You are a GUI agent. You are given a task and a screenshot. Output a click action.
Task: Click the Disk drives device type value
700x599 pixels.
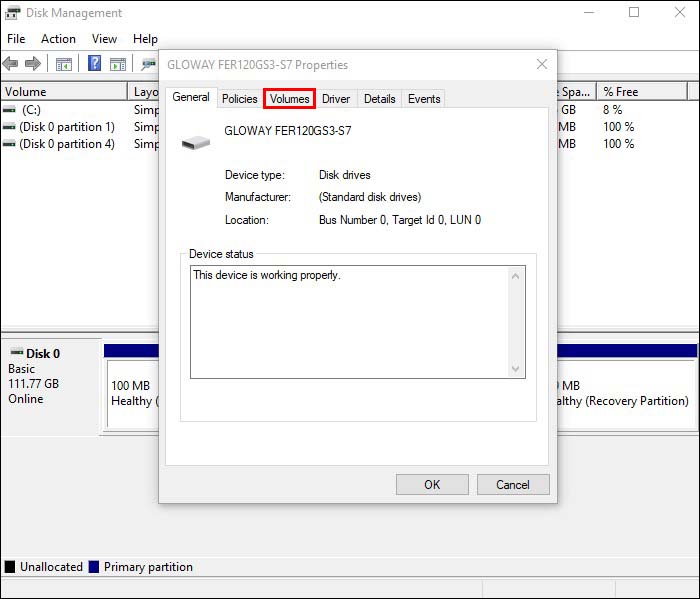click(x=345, y=175)
